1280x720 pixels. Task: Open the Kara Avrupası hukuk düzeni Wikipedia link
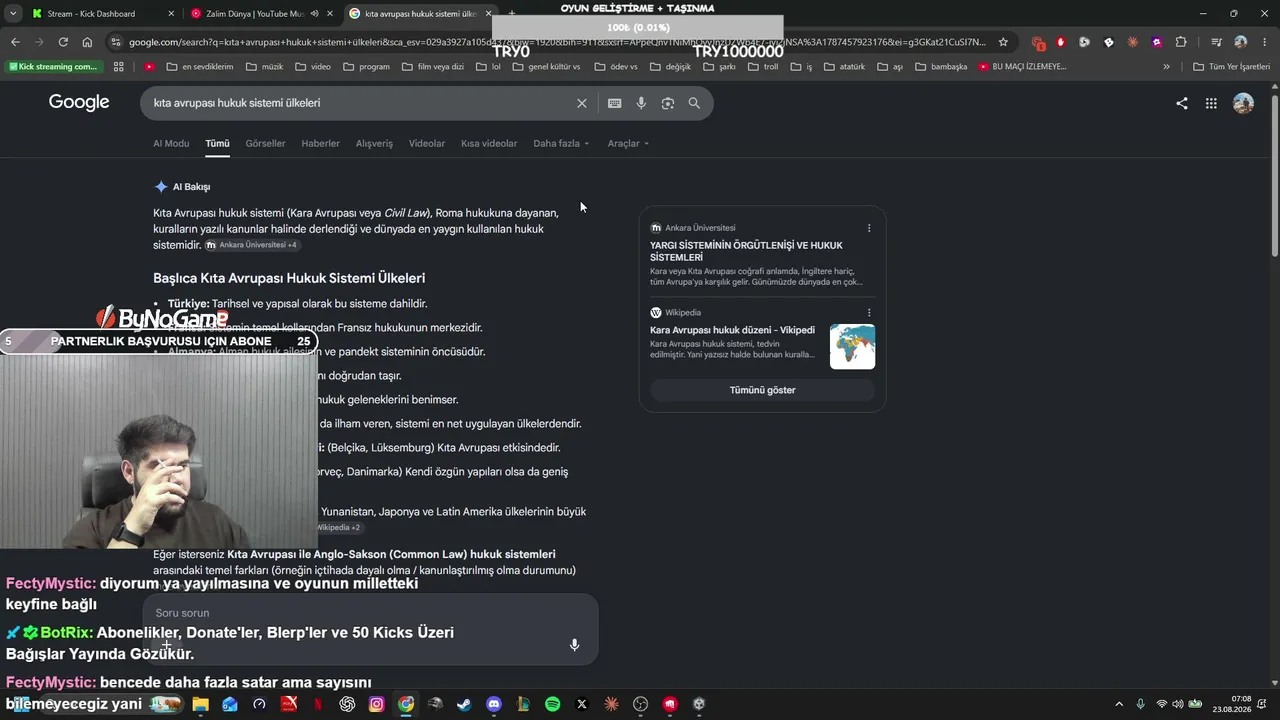pyautogui.click(x=732, y=330)
